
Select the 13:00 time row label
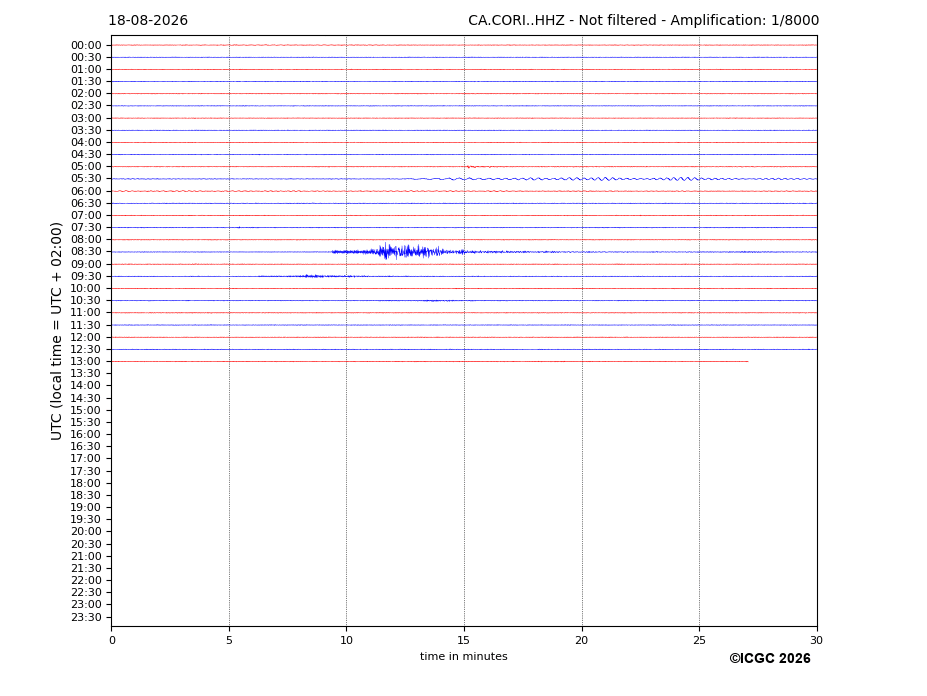pos(86,361)
